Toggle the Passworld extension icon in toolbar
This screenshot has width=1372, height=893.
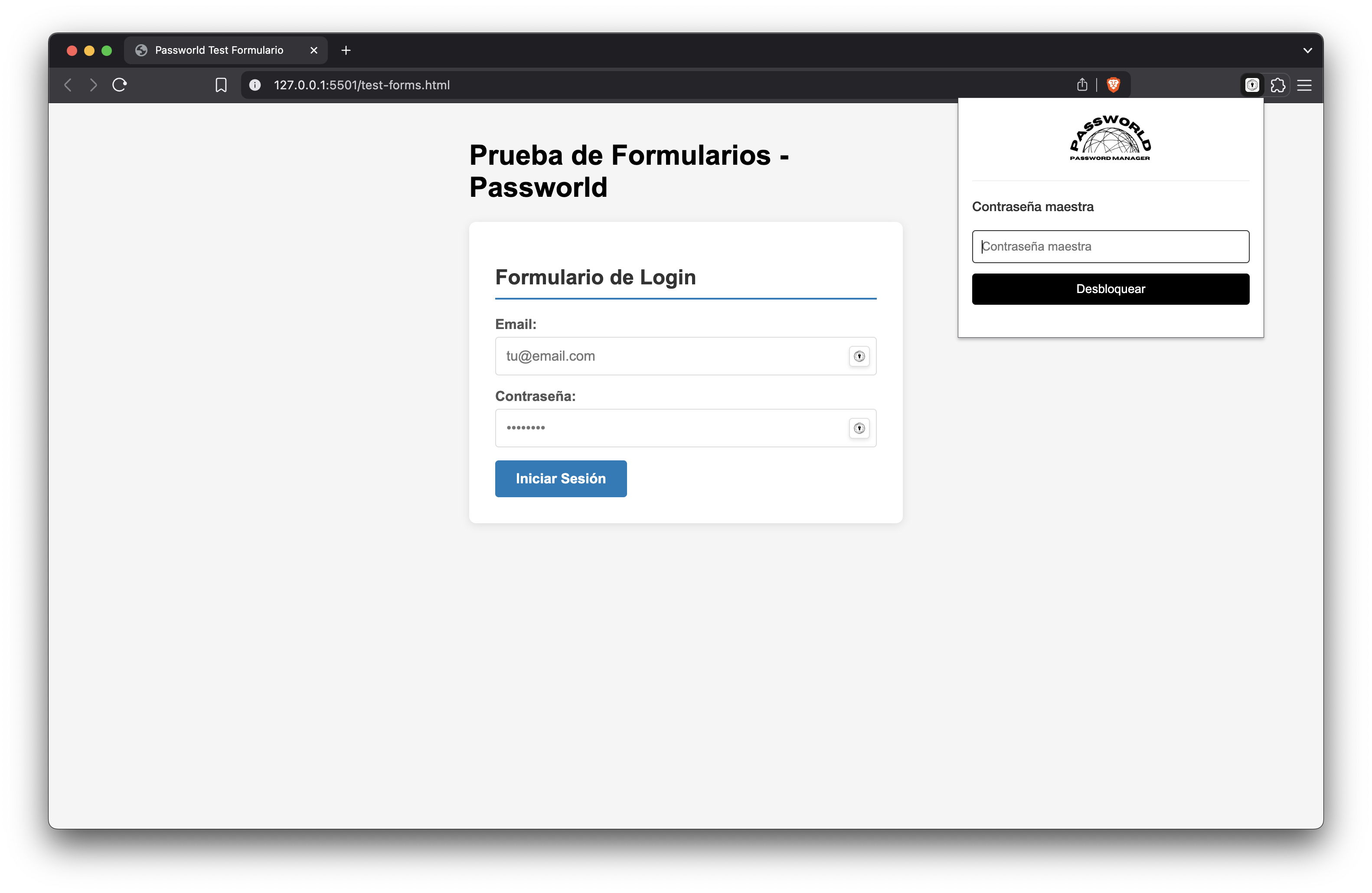tap(1252, 85)
